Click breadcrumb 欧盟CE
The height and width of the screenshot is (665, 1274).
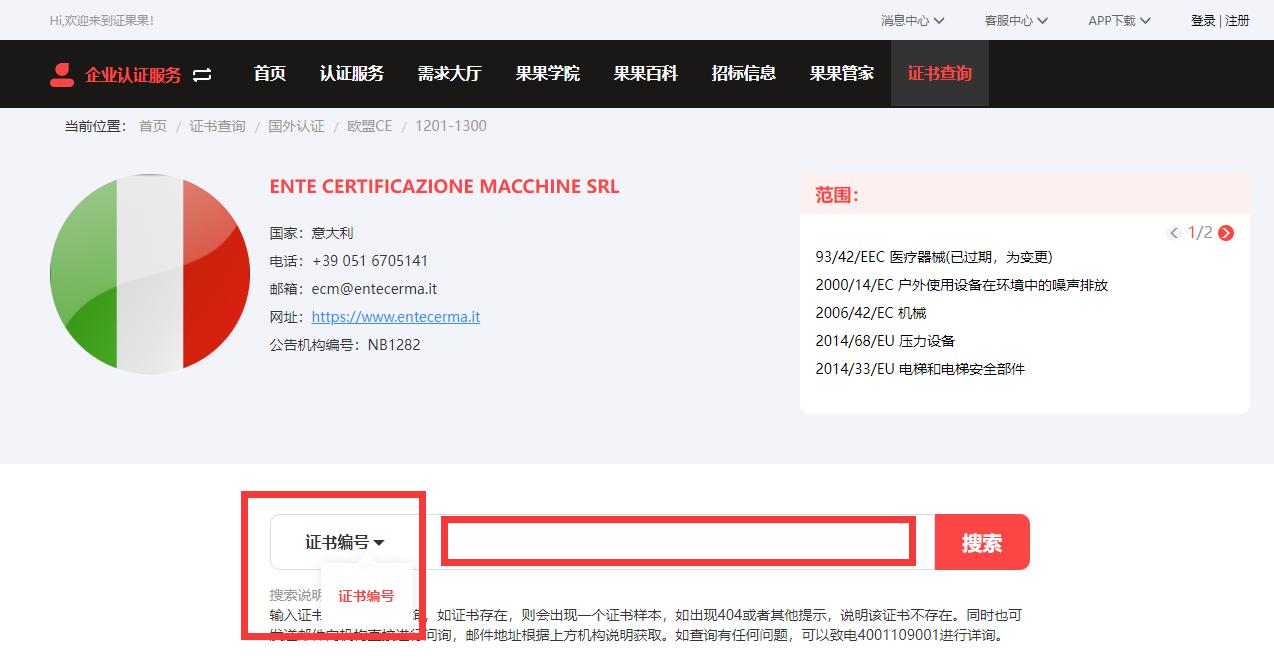[x=369, y=126]
